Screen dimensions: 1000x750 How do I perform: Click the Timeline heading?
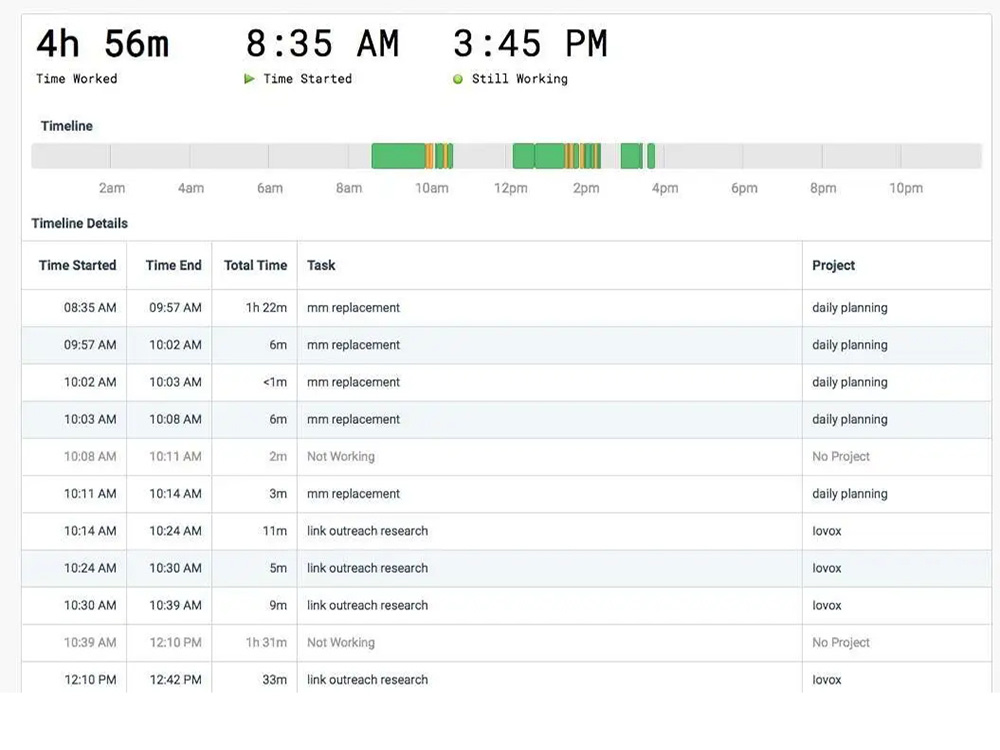(x=67, y=126)
